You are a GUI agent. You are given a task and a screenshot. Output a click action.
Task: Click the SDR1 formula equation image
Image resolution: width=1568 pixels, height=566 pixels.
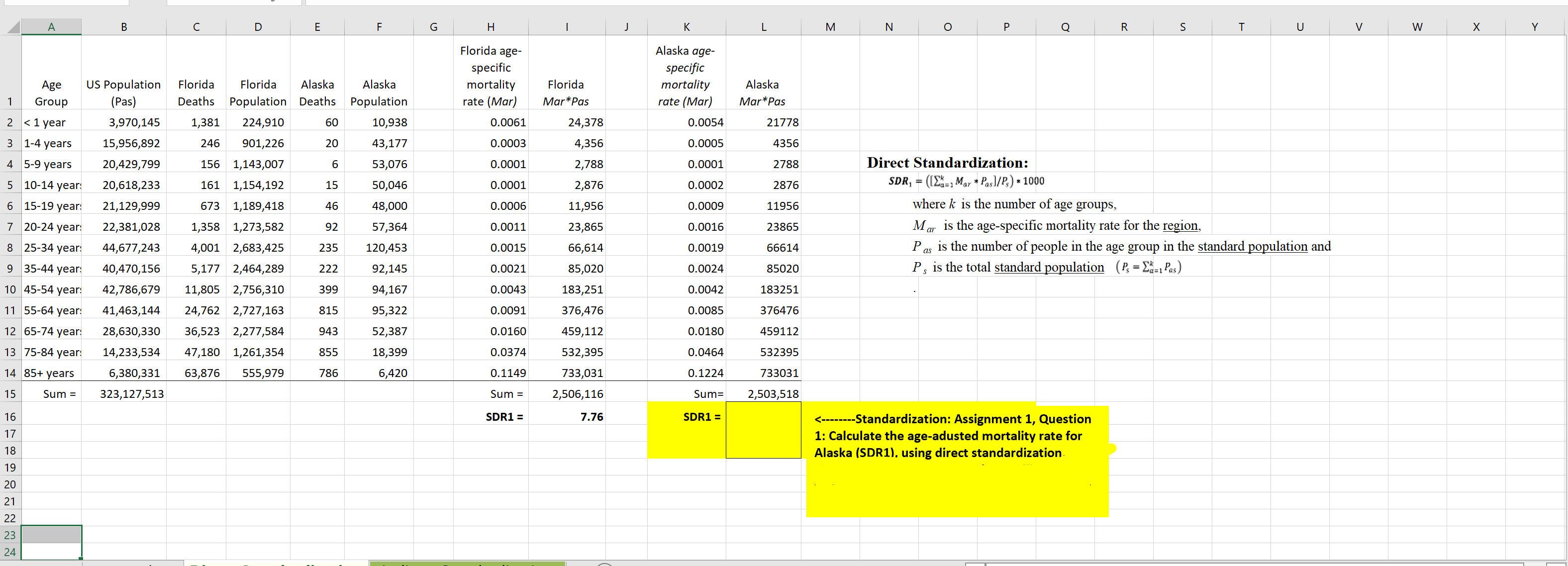[x=966, y=181]
